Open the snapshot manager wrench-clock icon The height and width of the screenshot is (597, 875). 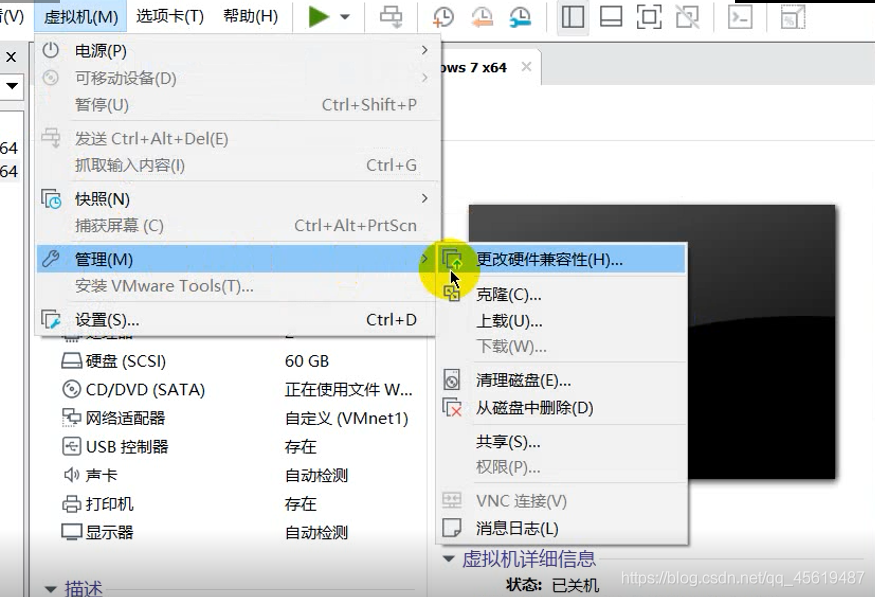tap(520, 17)
